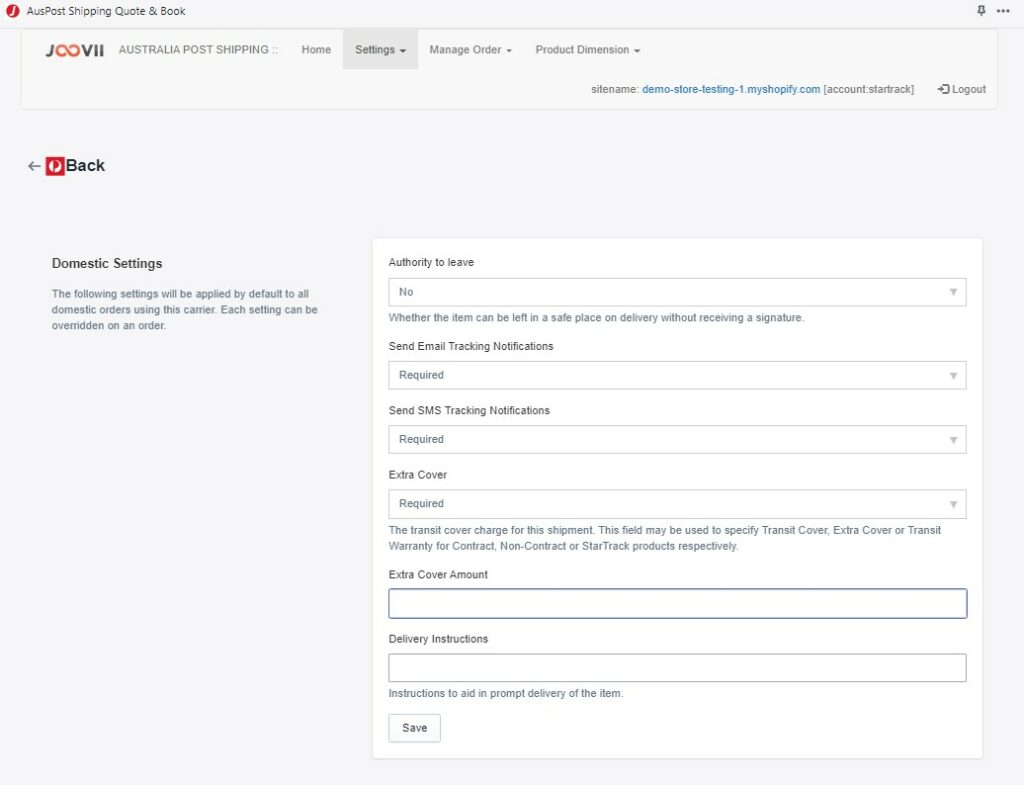Click the red AusPost app icon in title bar

pyautogui.click(x=12, y=10)
